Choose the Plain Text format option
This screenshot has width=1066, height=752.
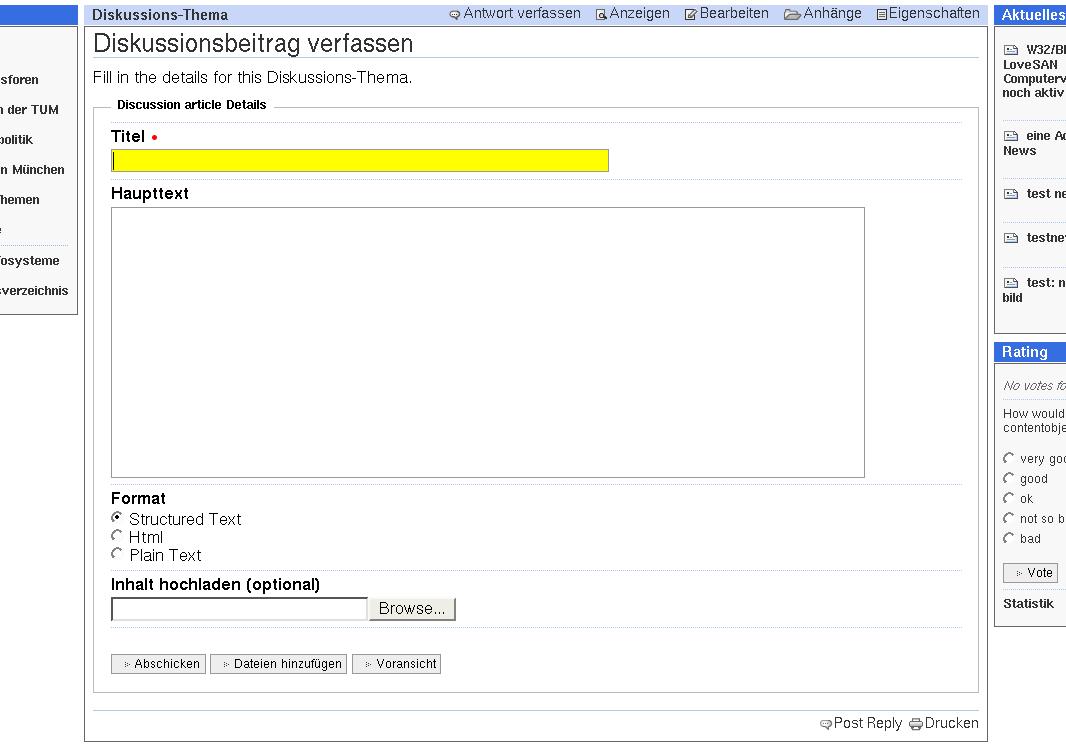(x=117, y=554)
